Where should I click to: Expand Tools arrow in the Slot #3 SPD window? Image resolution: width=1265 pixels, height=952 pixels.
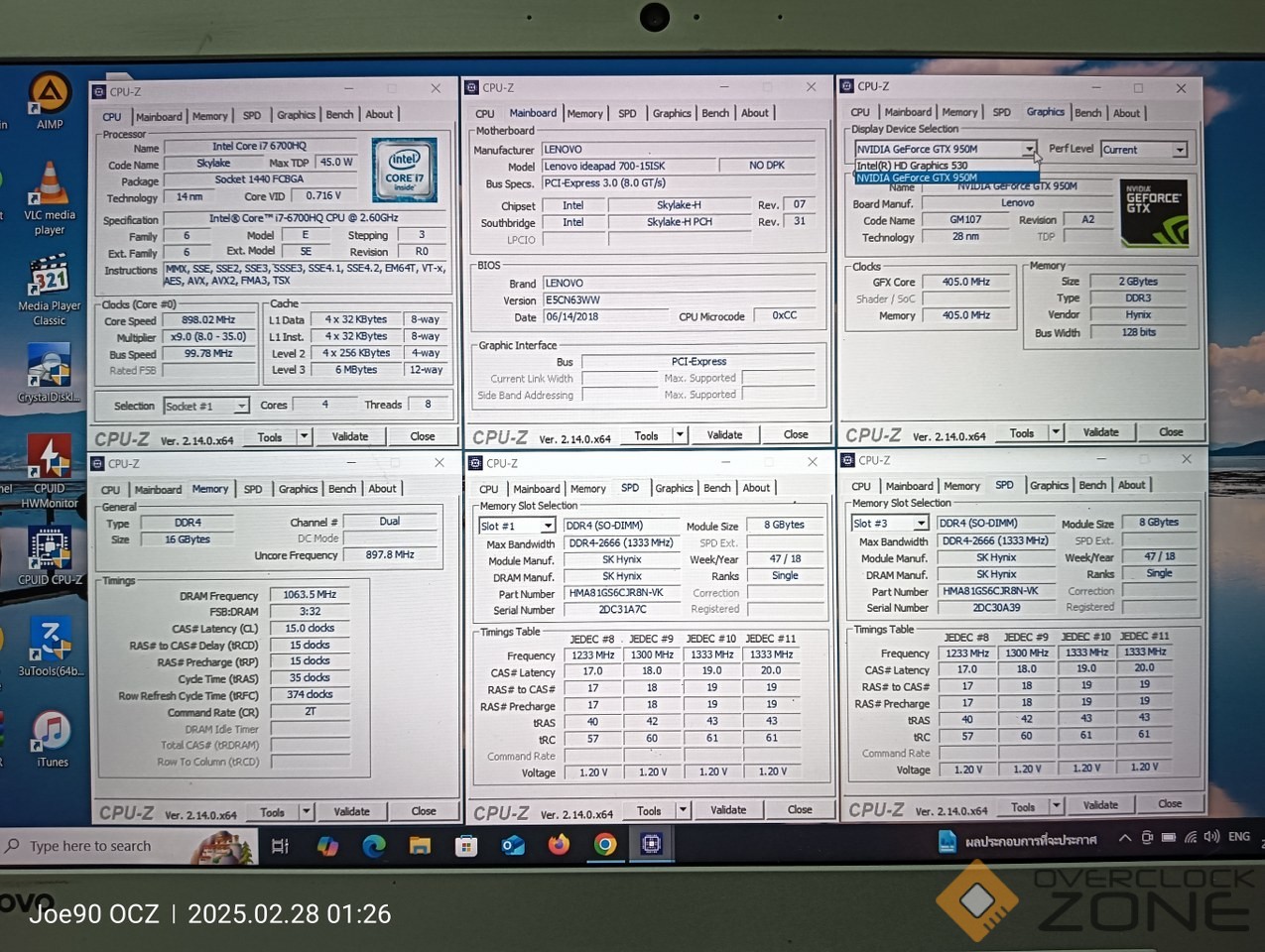pos(1056,806)
